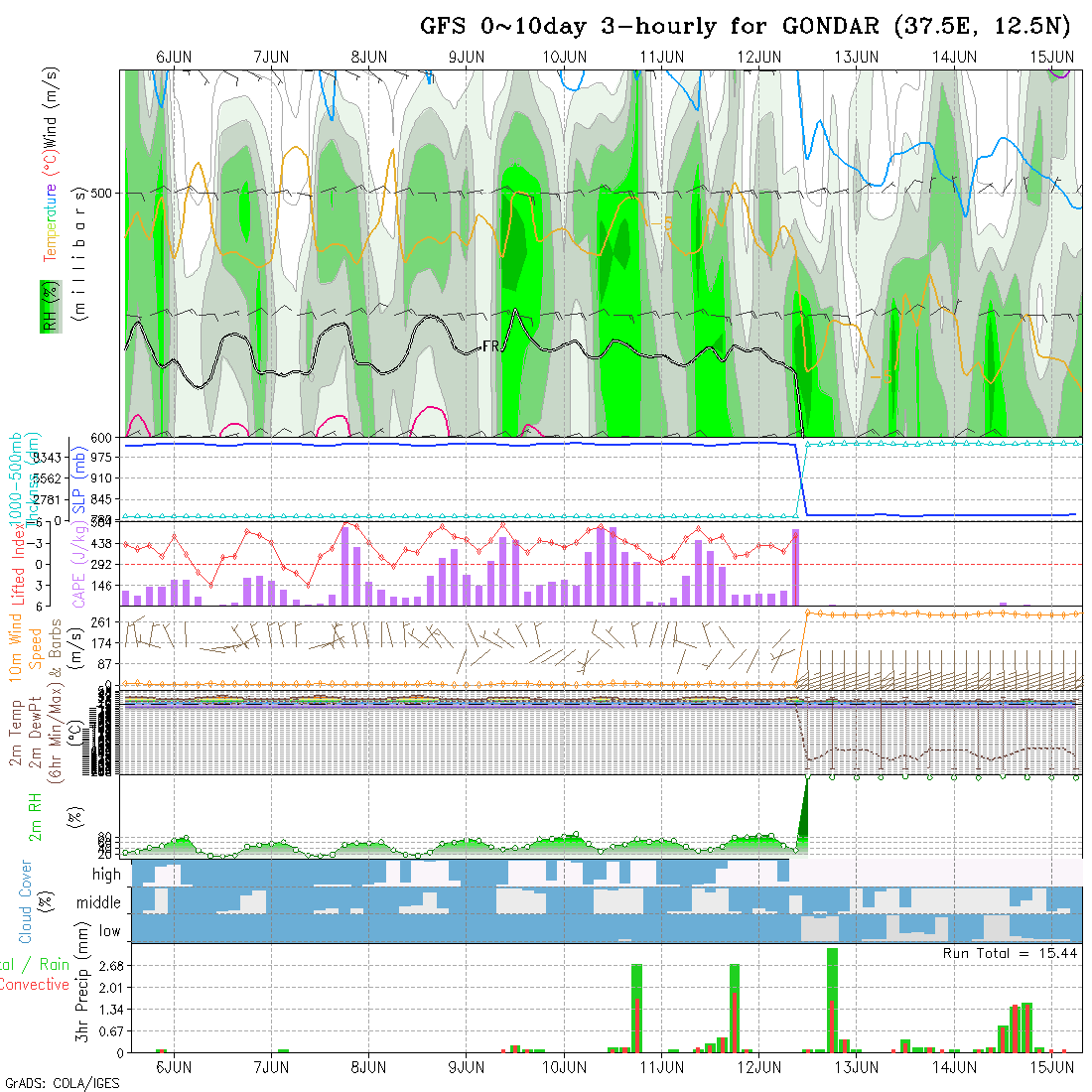Viewport: 1092px width, 1092px height.
Task: Select the 13JUN label on bottom axis
Action: (x=856, y=1067)
